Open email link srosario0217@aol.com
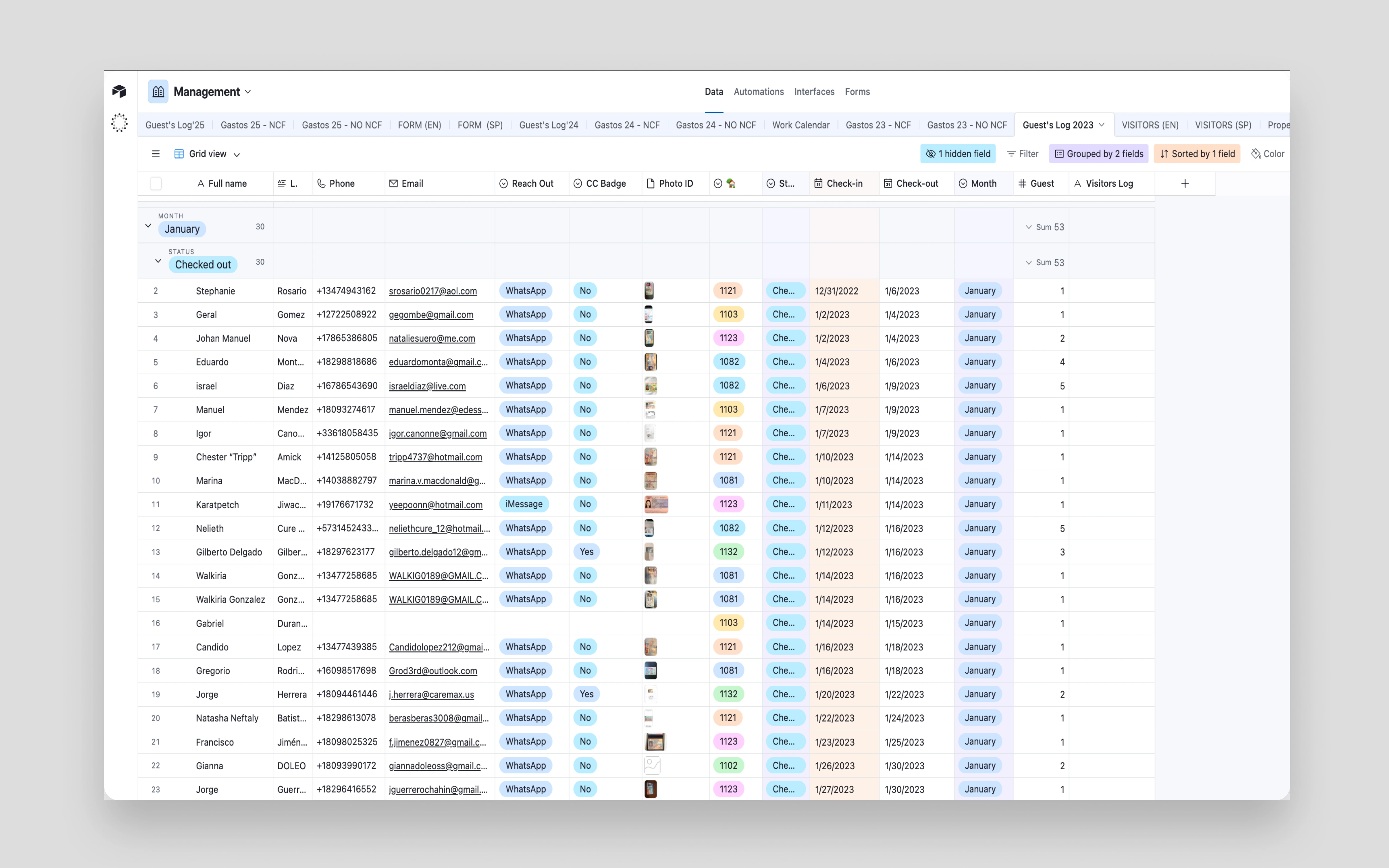The image size is (1389, 868). pos(433,291)
